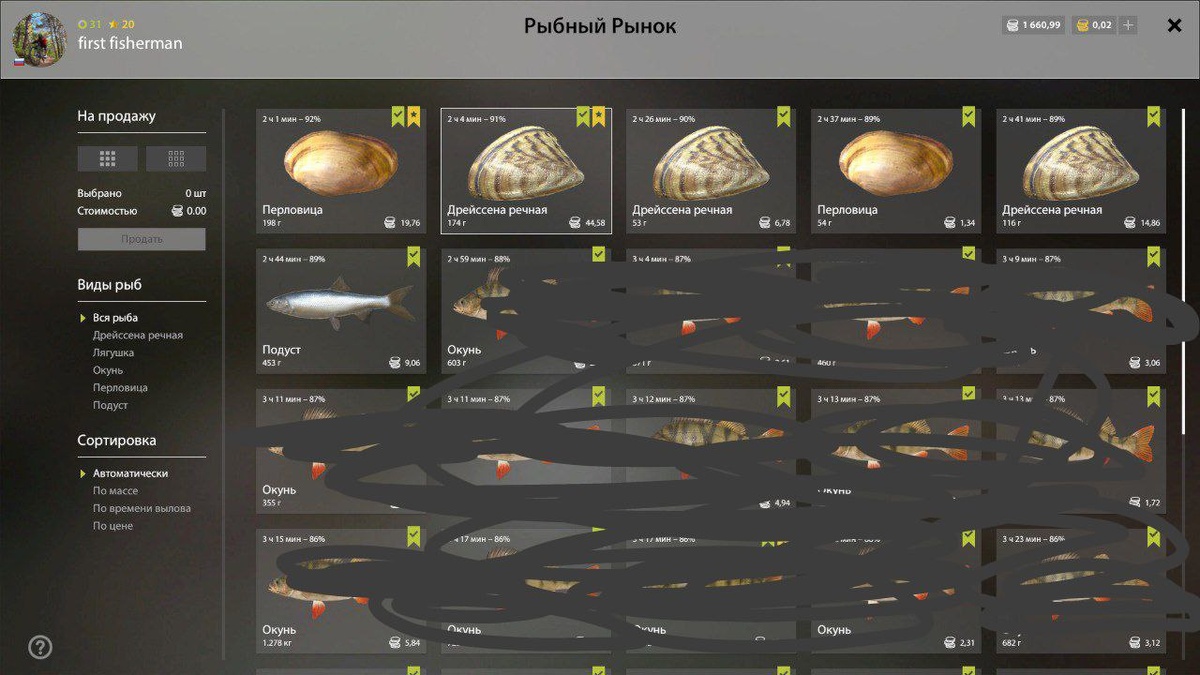Switch to the small grid view icon
The width and height of the screenshot is (1200, 675).
click(x=176, y=158)
